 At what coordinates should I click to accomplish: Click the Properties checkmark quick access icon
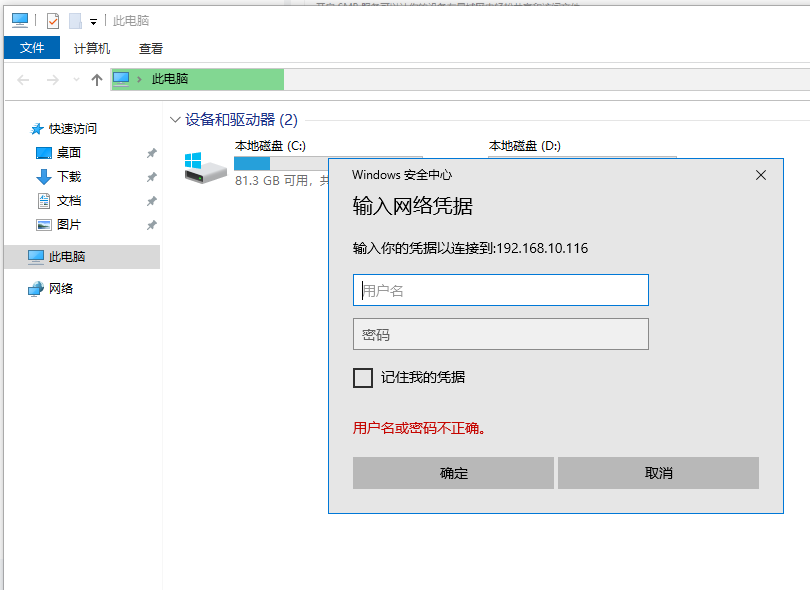point(53,21)
